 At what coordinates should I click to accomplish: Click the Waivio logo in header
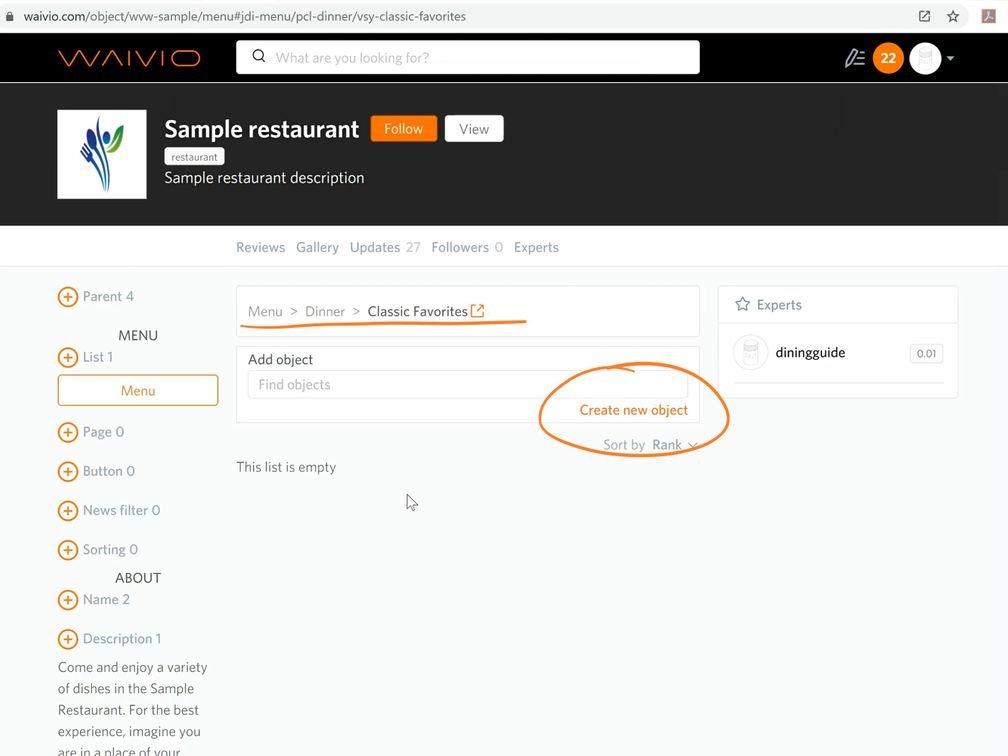129,58
